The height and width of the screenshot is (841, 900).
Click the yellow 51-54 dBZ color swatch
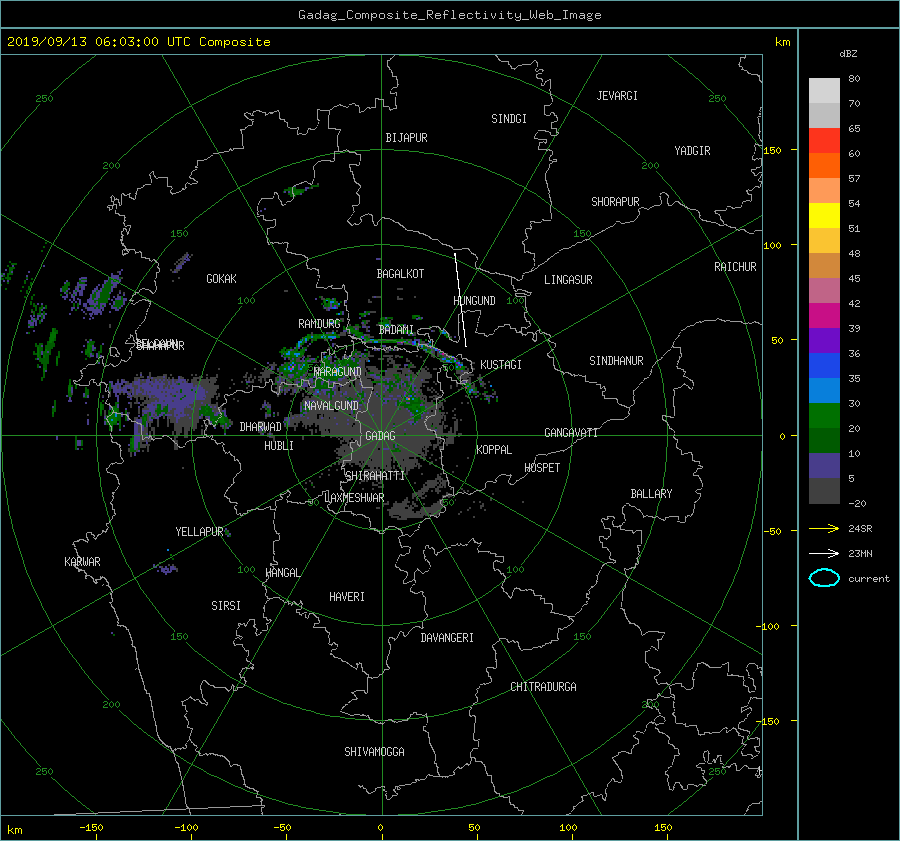tap(824, 216)
